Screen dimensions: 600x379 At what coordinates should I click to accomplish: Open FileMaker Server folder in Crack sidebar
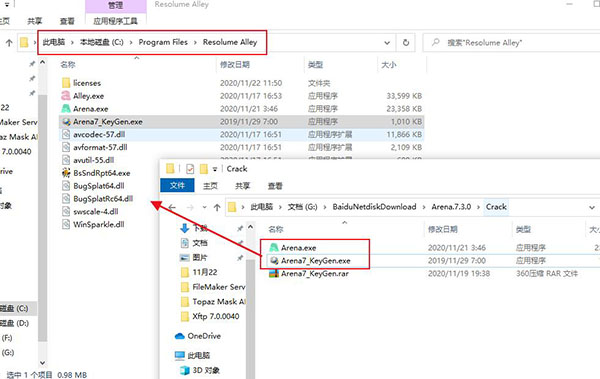tap(213, 287)
